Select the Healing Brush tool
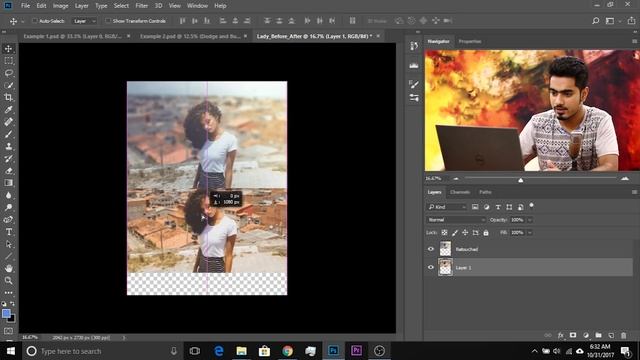 click(x=9, y=122)
